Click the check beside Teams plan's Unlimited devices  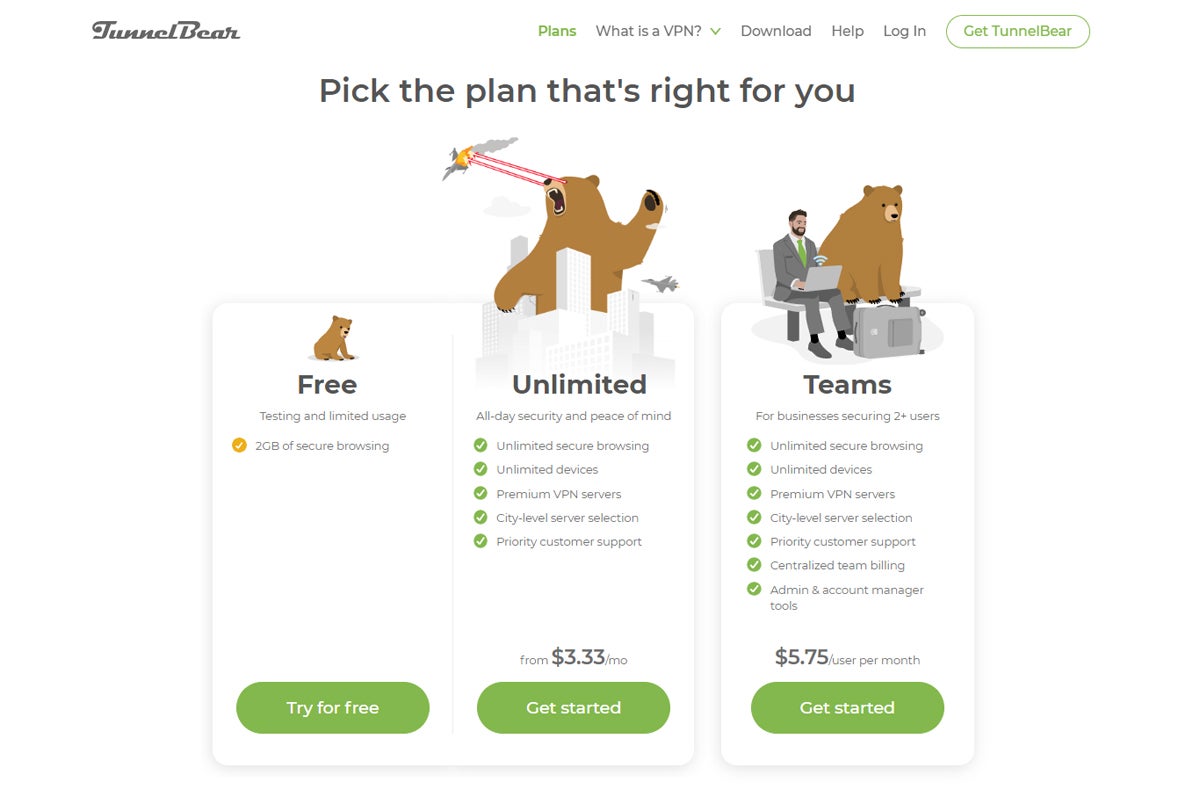click(x=754, y=470)
